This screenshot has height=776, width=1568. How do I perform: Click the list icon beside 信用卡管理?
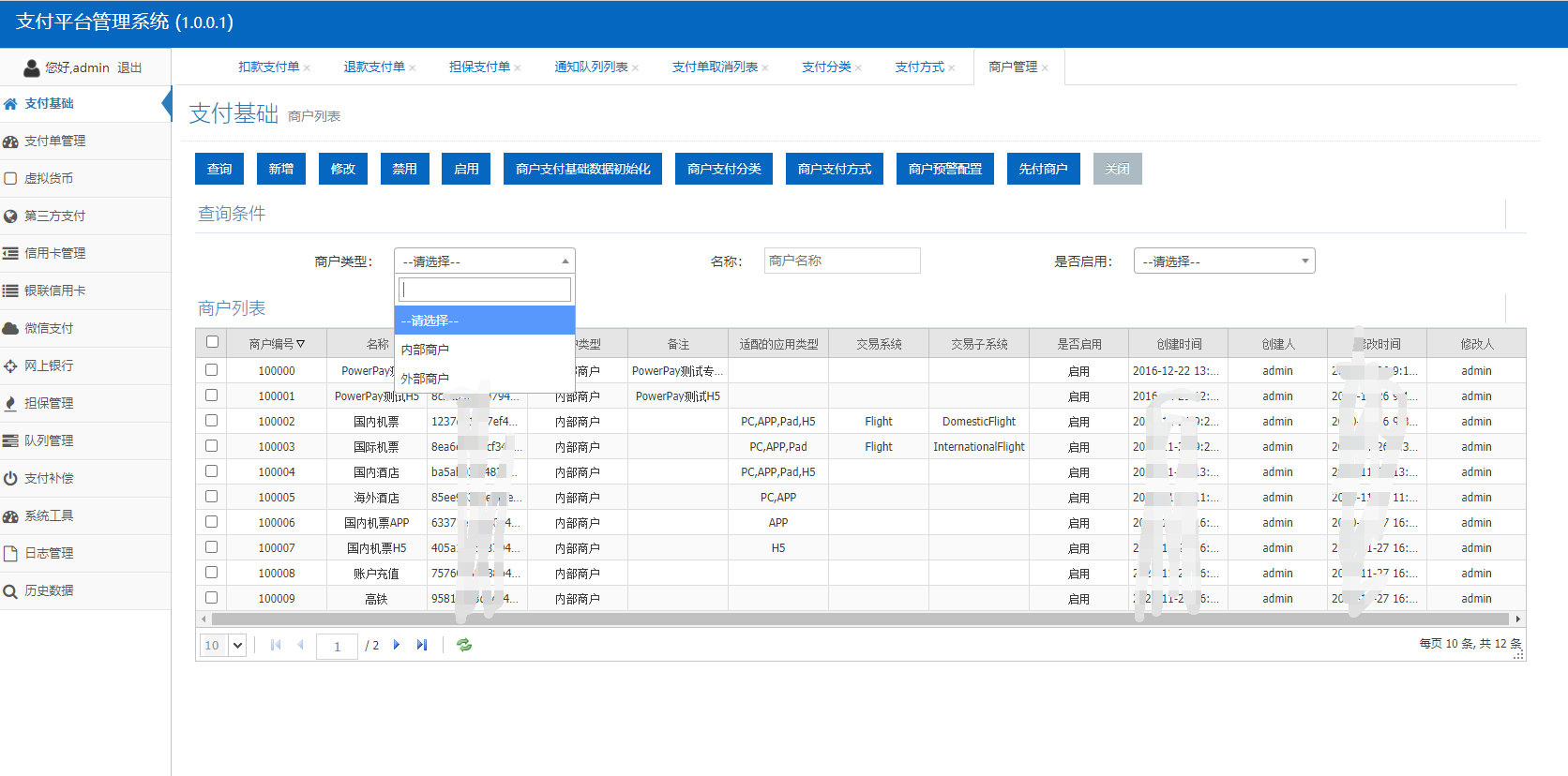click(10, 254)
